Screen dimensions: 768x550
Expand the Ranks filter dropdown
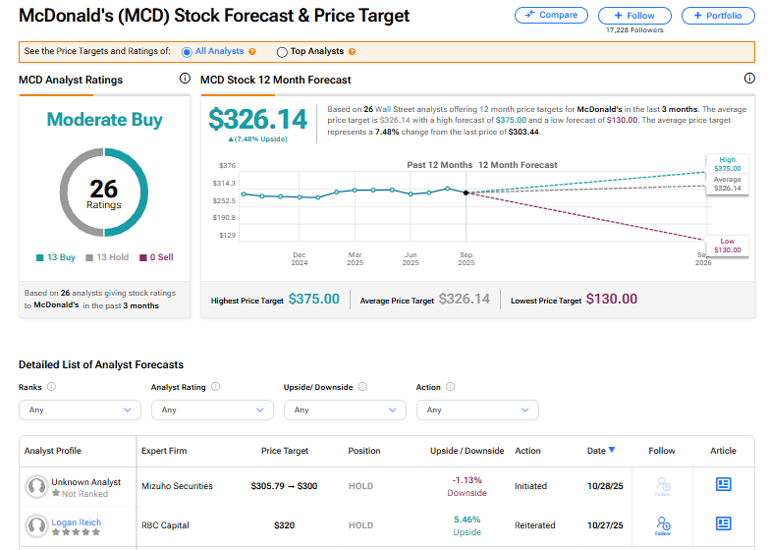click(79, 410)
